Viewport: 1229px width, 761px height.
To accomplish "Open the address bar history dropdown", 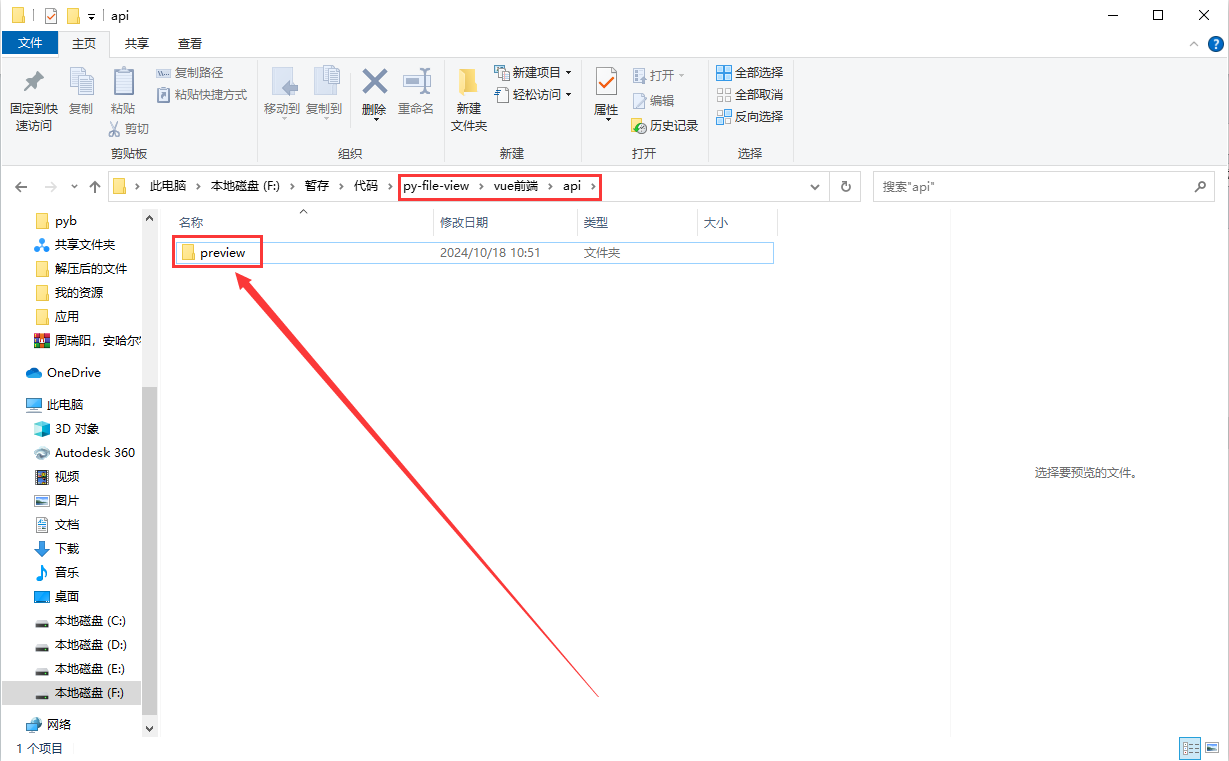I will point(816,187).
